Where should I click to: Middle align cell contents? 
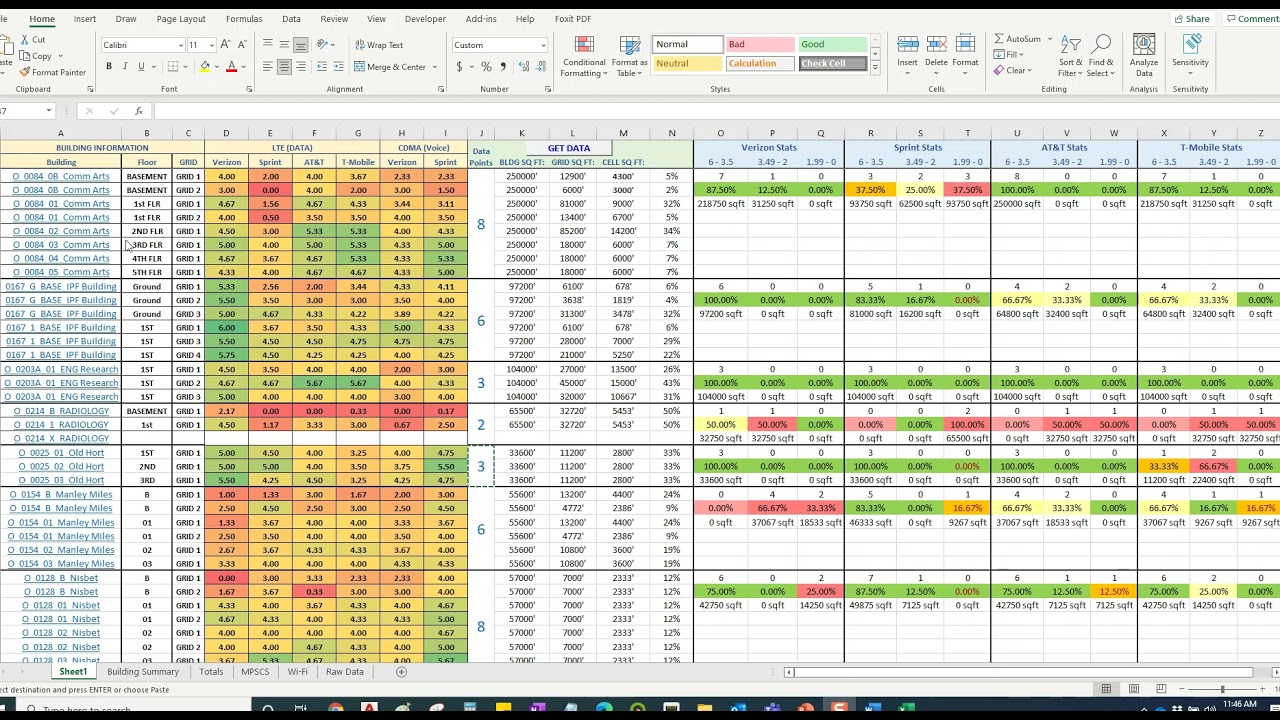[x=284, y=45]
